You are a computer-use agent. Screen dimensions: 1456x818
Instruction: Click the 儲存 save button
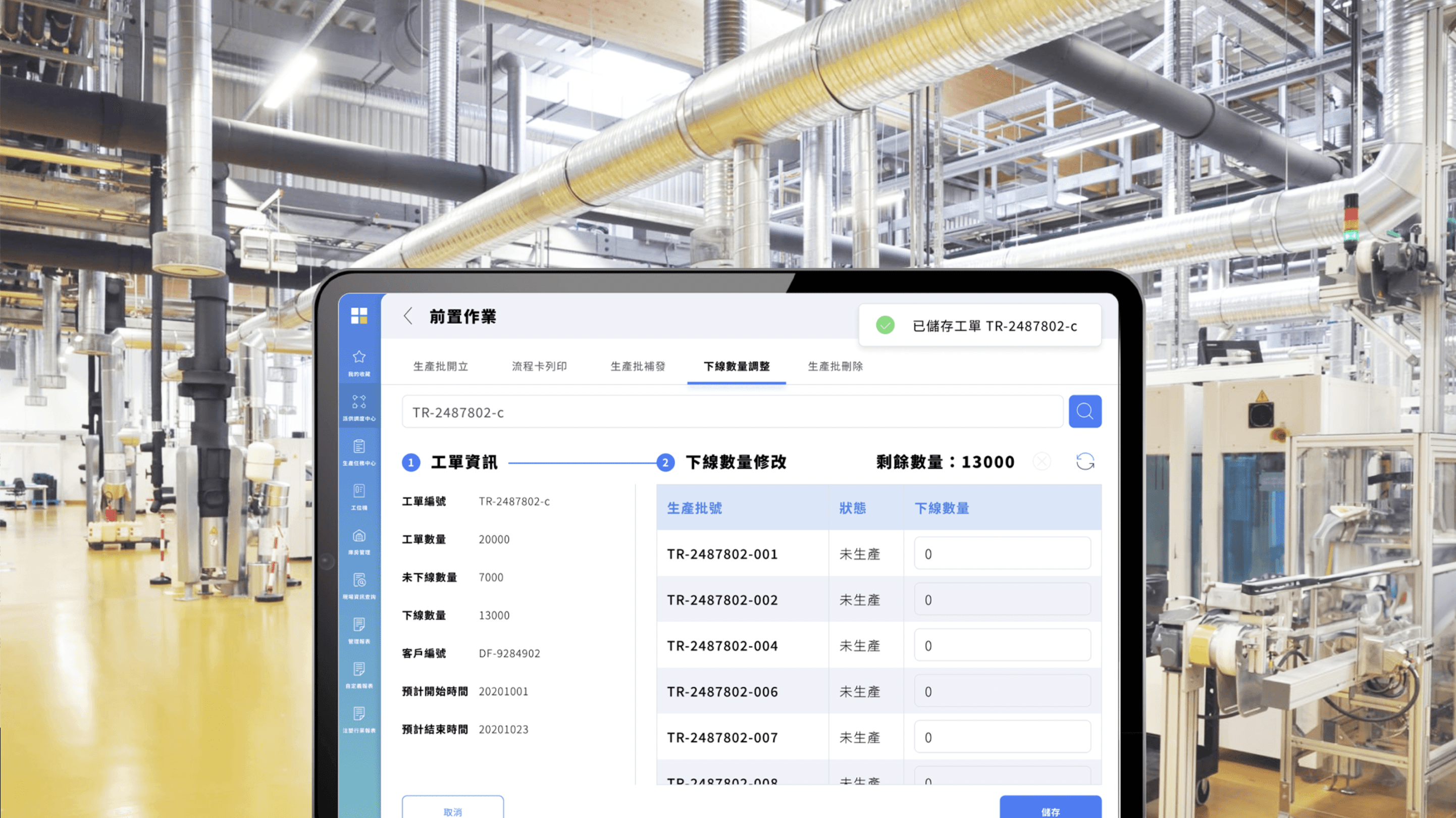point(1050,808)
